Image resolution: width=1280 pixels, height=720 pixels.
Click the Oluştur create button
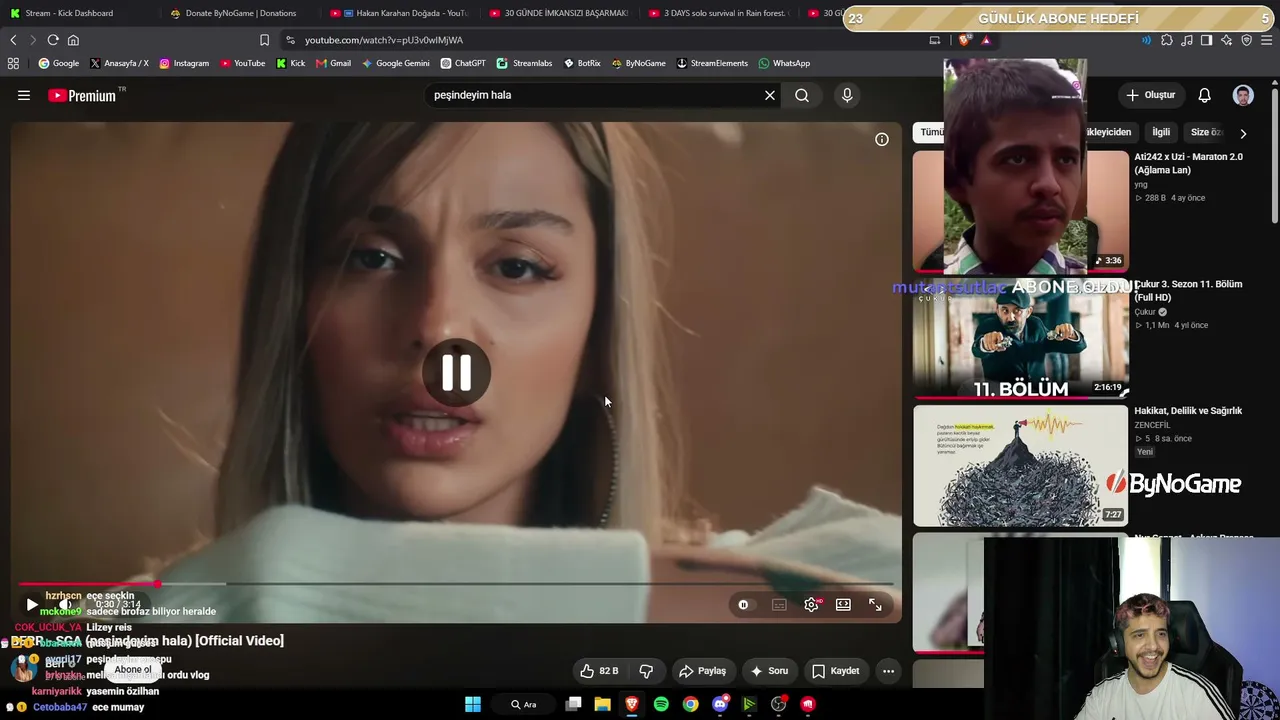click(x=1150, y=95)
